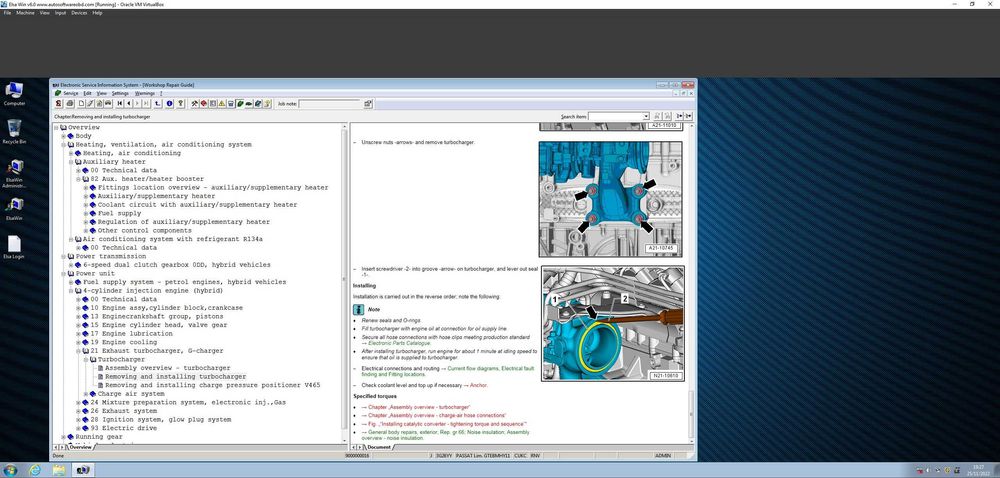Viewport: 1000px width, 478px height.
Task: Select Document tab below document pane
Action: pos(379,447)
